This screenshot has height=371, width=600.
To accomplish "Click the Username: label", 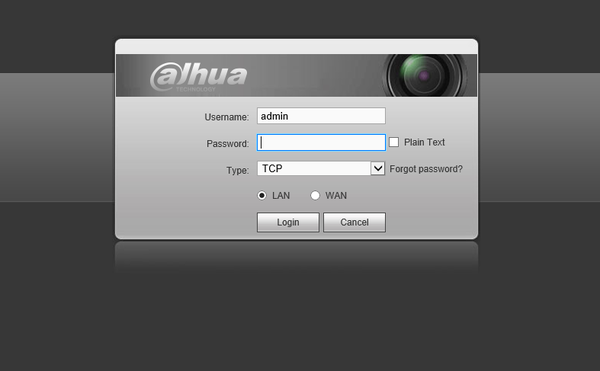I will click(227, 117).
